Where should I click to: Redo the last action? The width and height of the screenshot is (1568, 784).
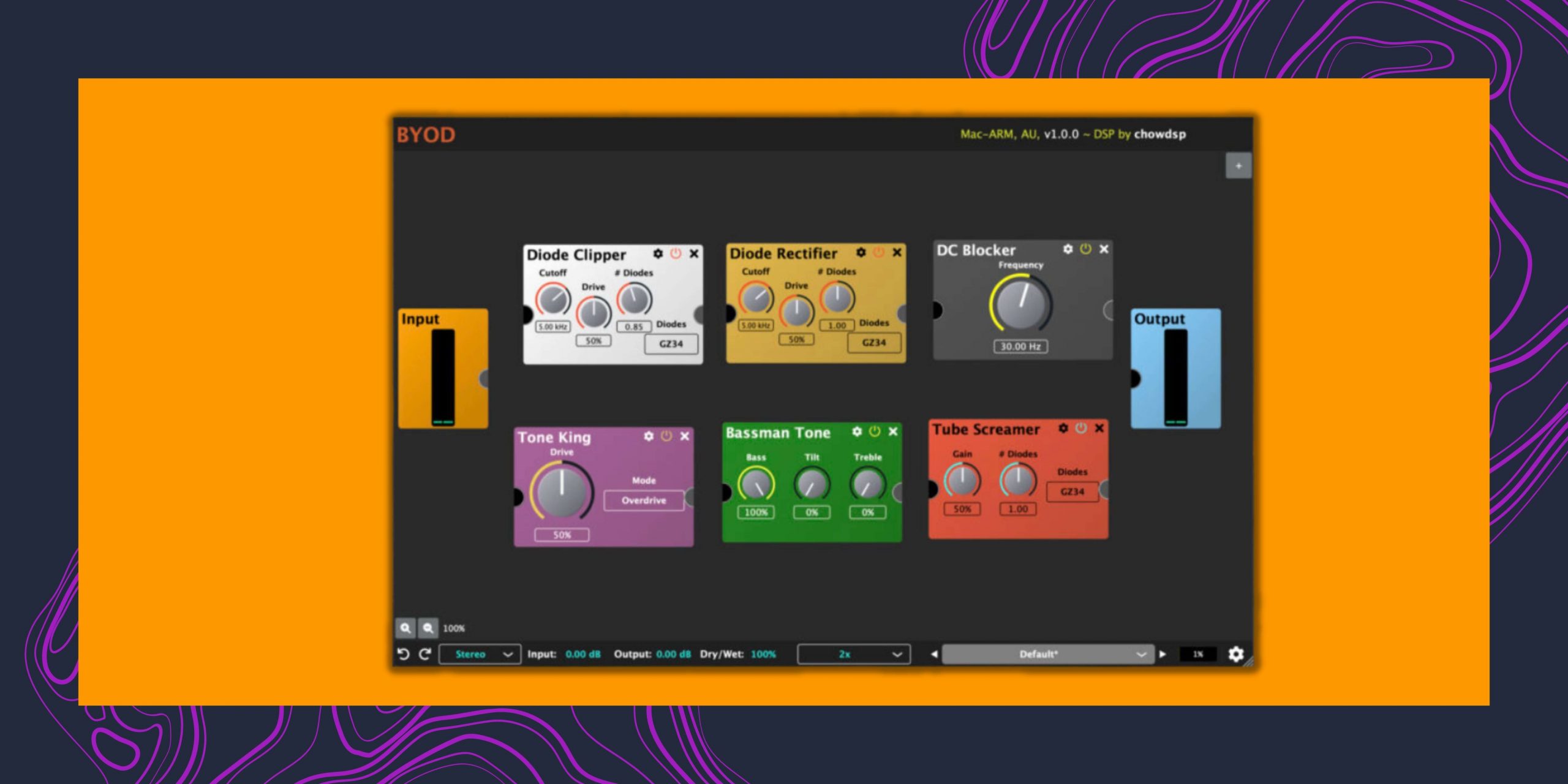pyautogui.click(x=424, y=654)
